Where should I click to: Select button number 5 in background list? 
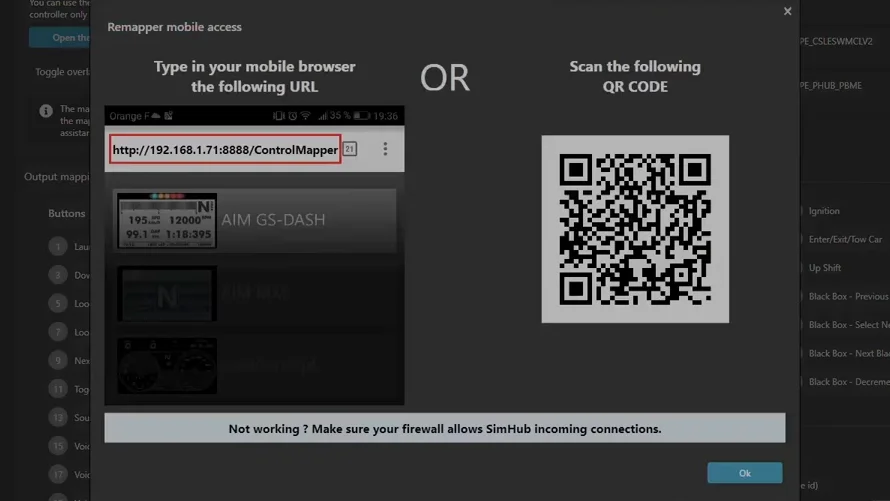[x=58, y=303]
